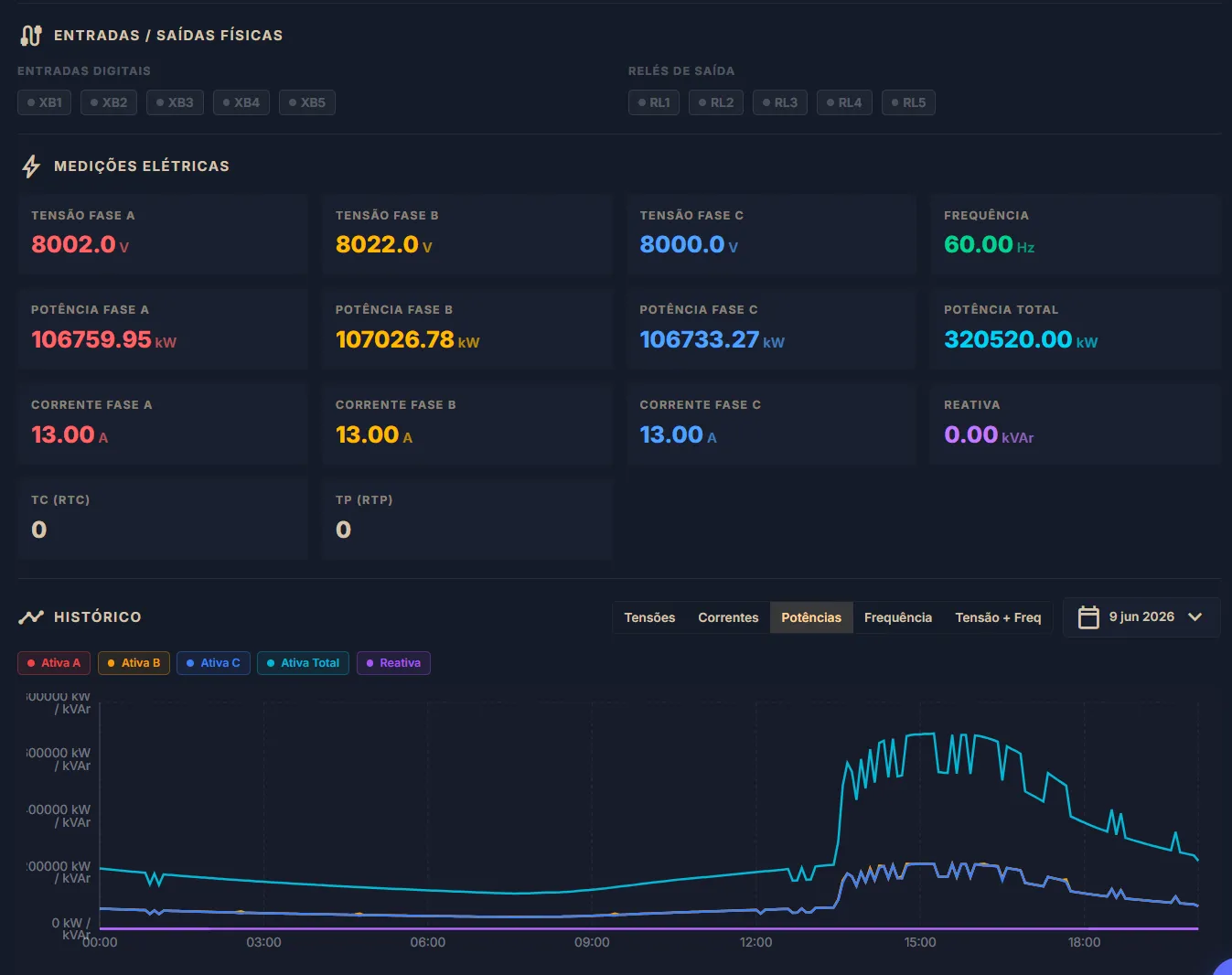Click the calendar icon in date picker
This screenshot has width=1232, height=975.
(1088, 617)
